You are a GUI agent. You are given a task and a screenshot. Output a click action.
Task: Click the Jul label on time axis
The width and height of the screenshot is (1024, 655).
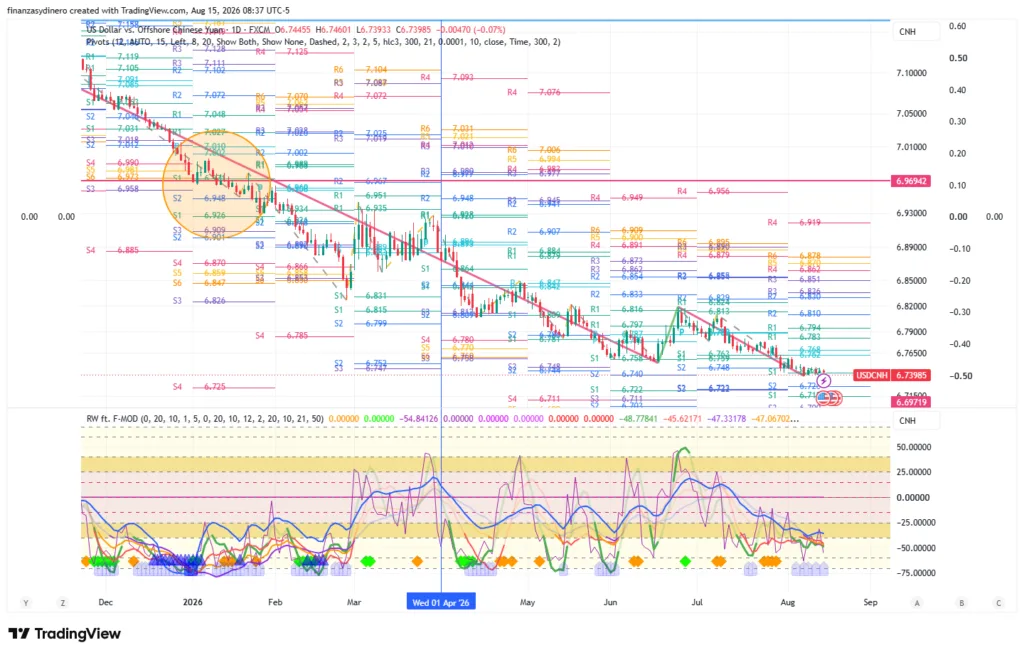point(697,602)
